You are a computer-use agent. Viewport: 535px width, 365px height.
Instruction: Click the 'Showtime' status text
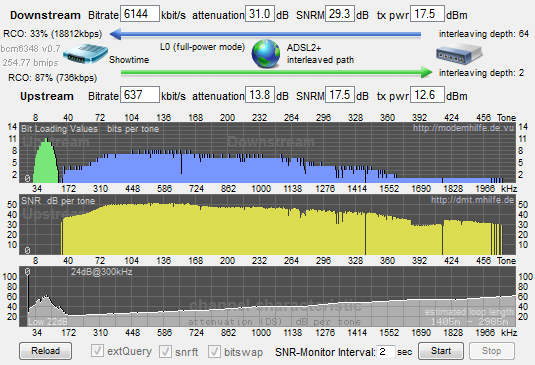click(x=129, y=60)
